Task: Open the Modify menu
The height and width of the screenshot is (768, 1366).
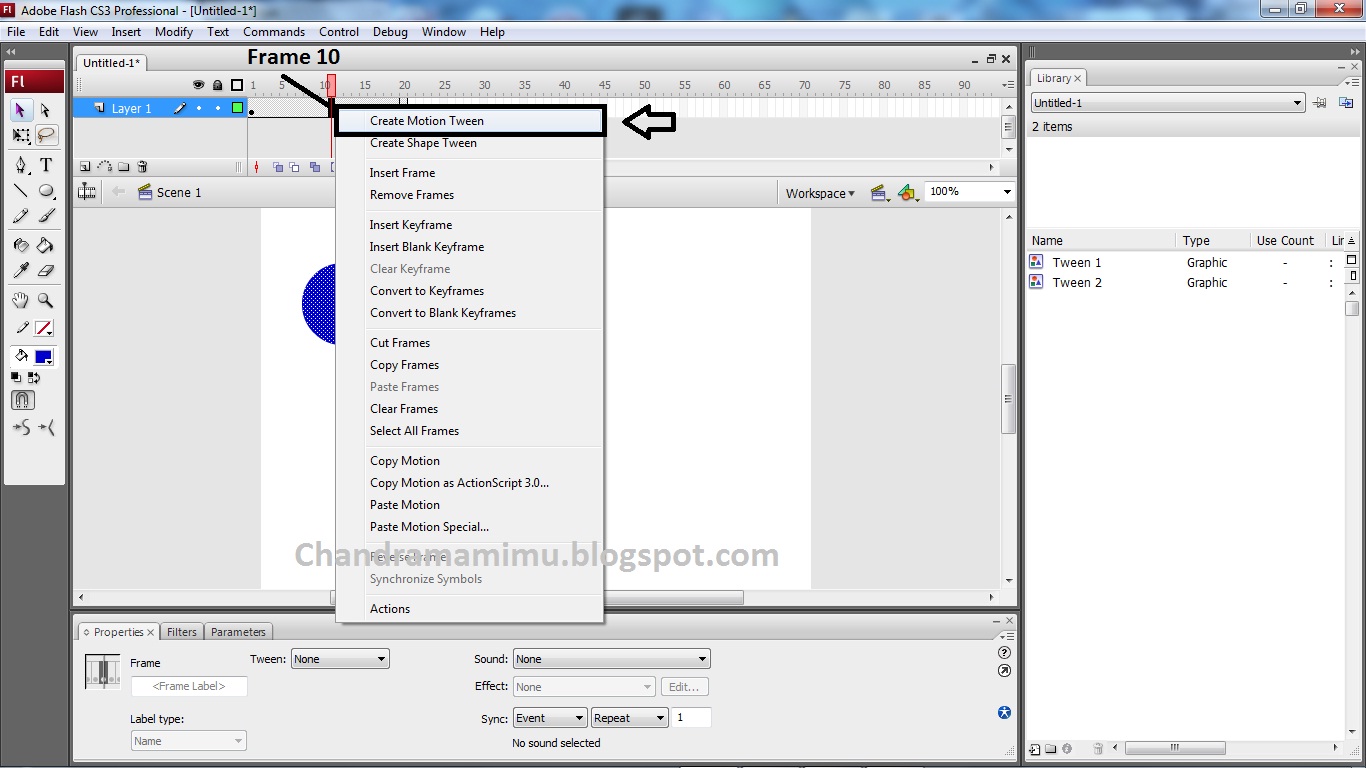Action: click(x=174, y=32)
